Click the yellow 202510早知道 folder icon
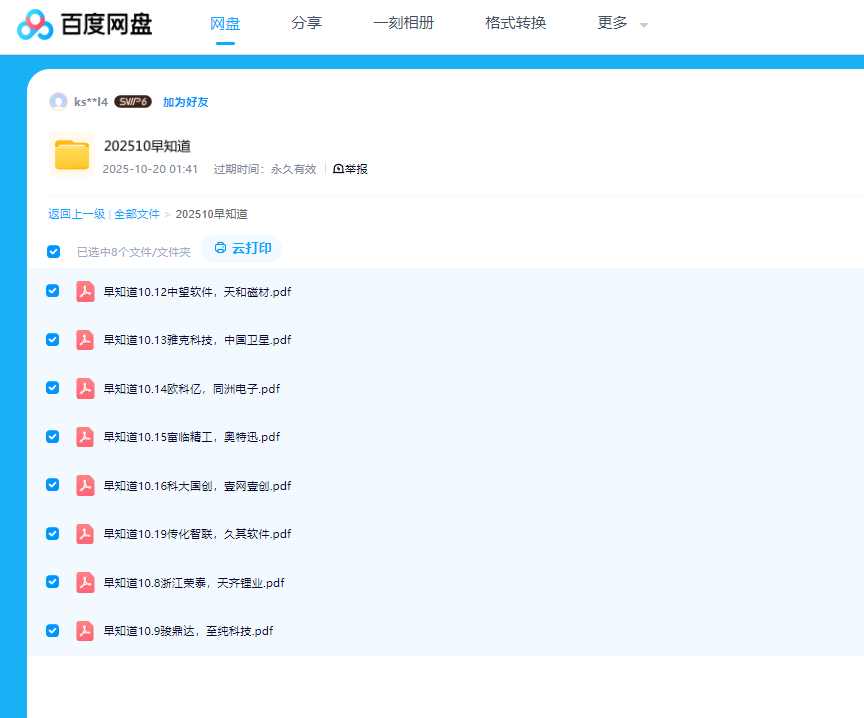864x718 pixels. click(72, 155)
